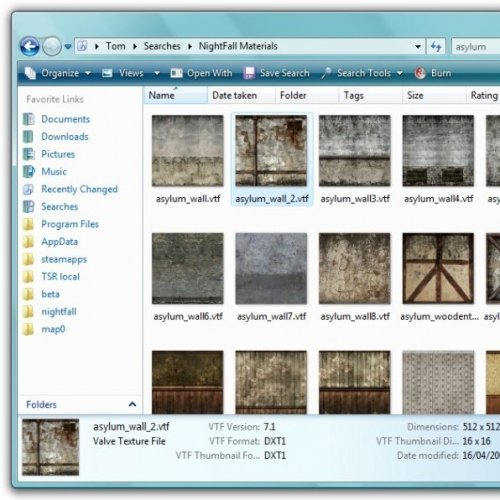
Task: Click the Pictures icon in Favorite Links
Action: [x=29, y=154]
